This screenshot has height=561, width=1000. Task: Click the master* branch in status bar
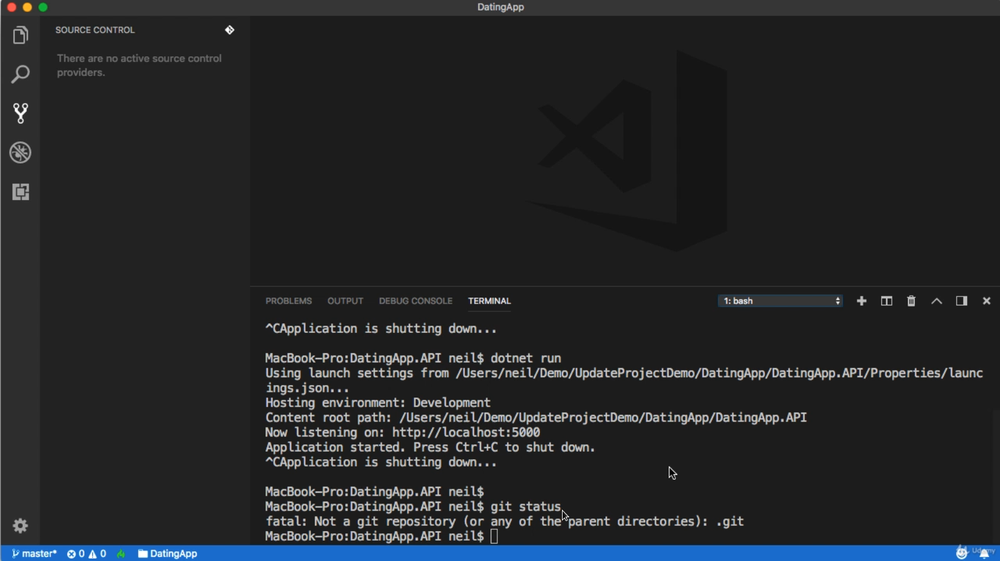(34, 553)
